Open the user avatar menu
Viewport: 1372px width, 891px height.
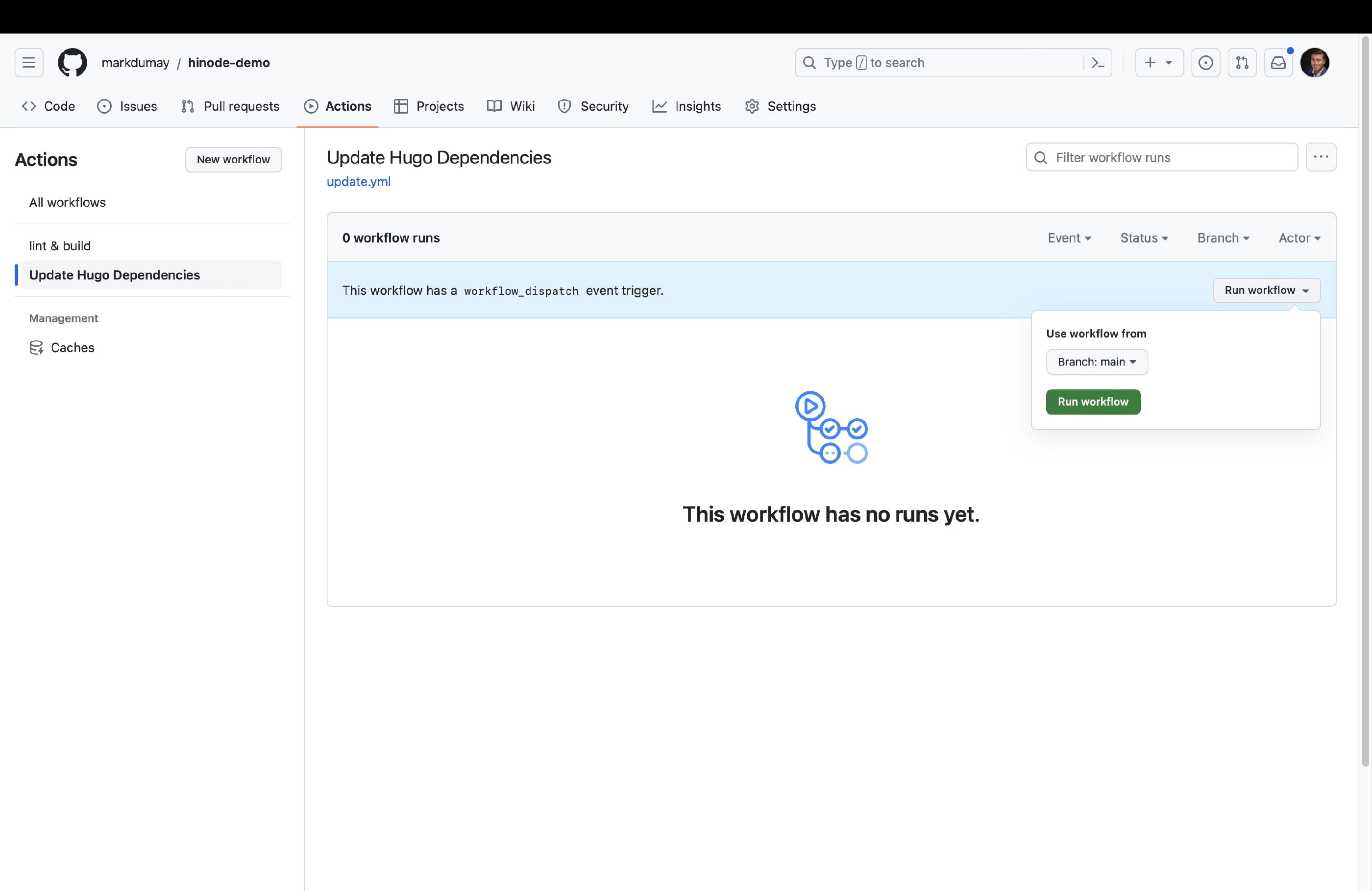(x=1314, y=62)
